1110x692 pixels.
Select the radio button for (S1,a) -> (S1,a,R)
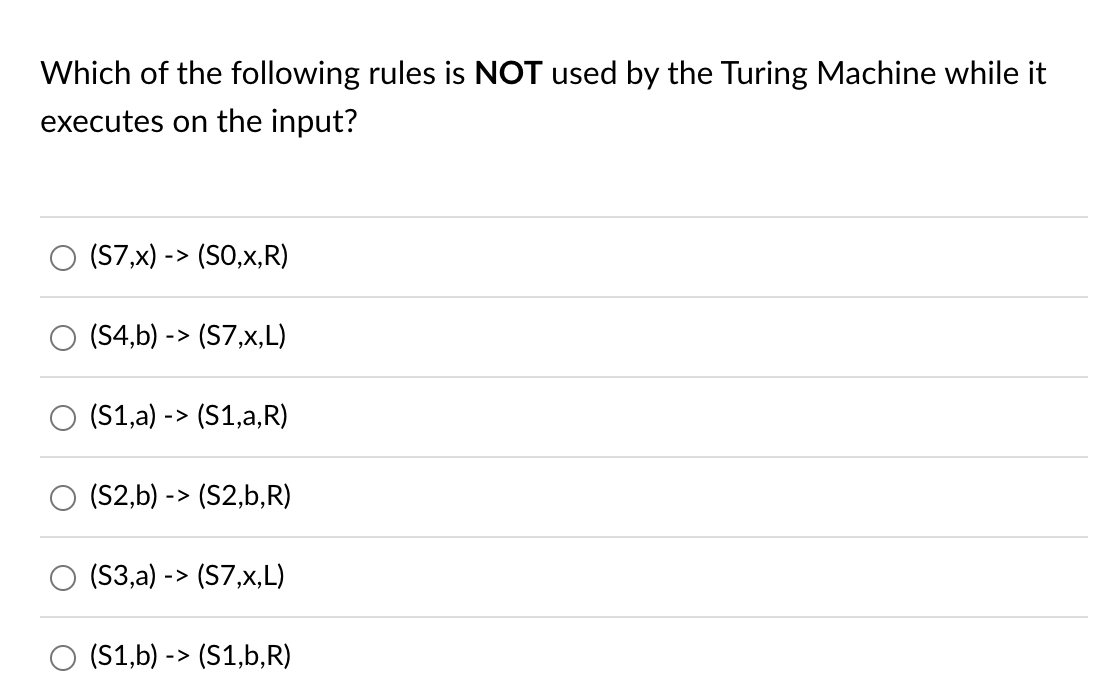coord(62,417)
